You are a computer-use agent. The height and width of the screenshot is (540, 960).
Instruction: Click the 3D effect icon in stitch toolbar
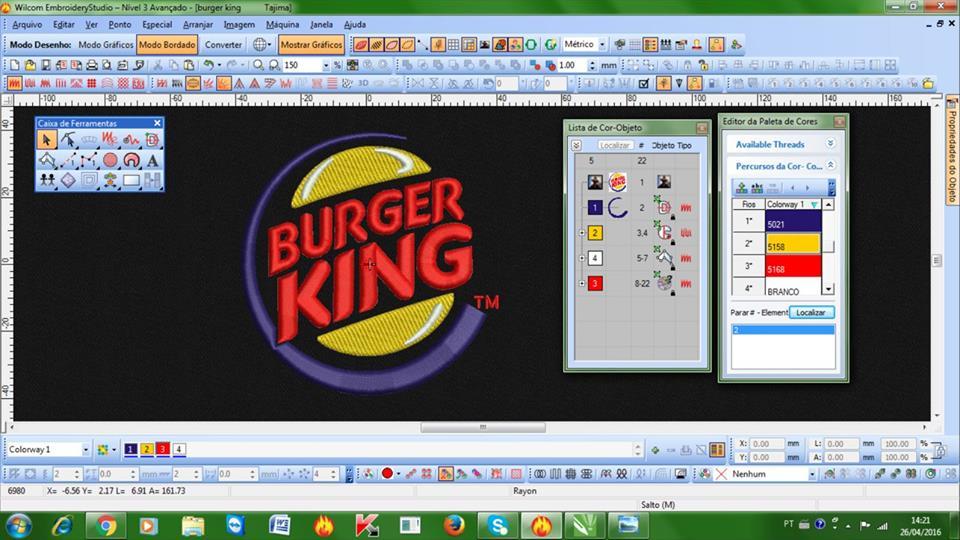[x=363, y=83]
